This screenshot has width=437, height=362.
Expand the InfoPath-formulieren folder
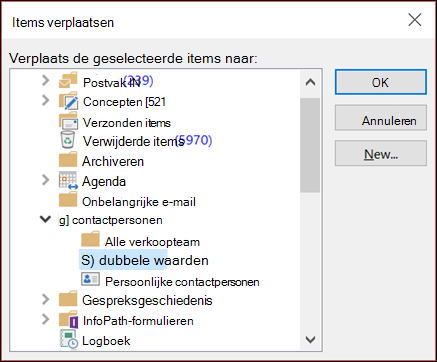pos(46,319)
